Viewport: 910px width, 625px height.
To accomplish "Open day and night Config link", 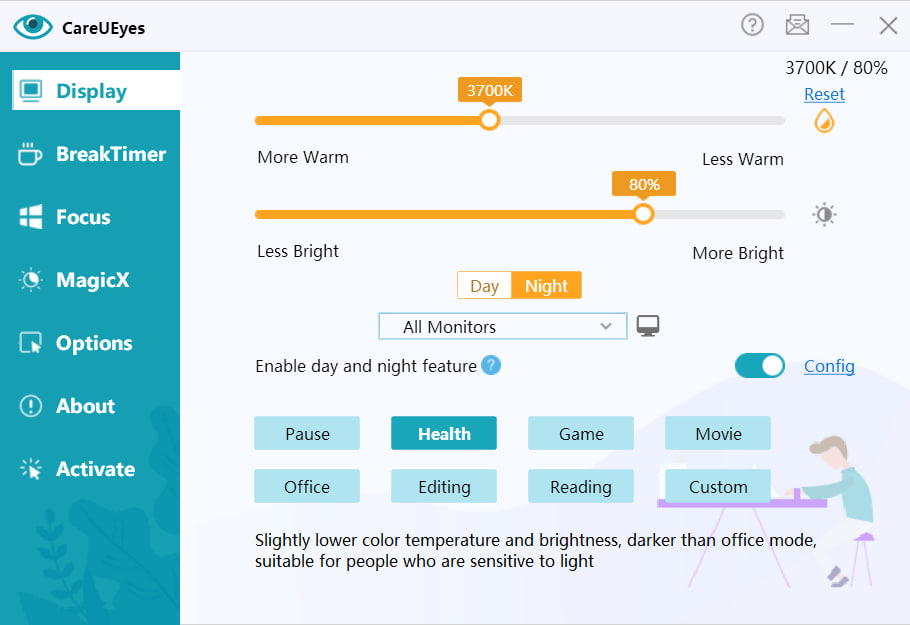I will [x=829, y=366].
